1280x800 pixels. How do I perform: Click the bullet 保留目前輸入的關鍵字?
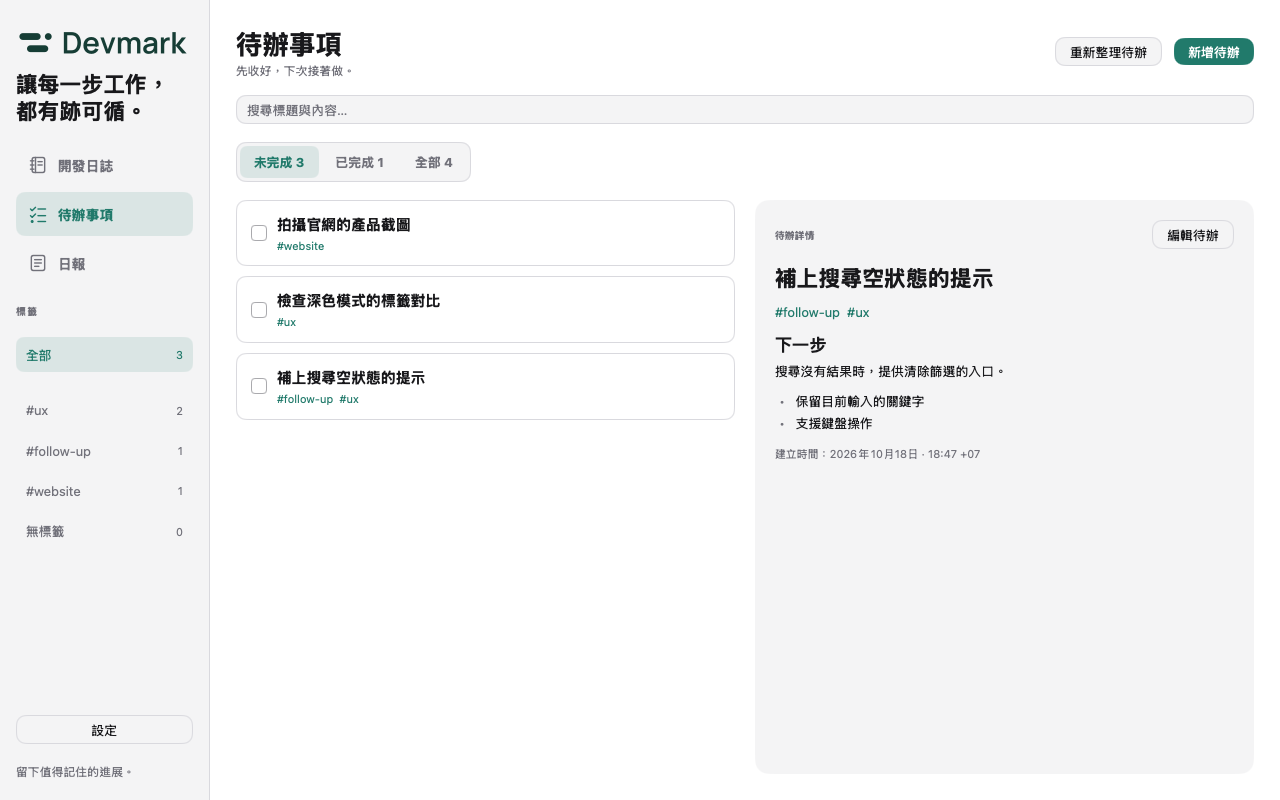click(x=860, y=401)
